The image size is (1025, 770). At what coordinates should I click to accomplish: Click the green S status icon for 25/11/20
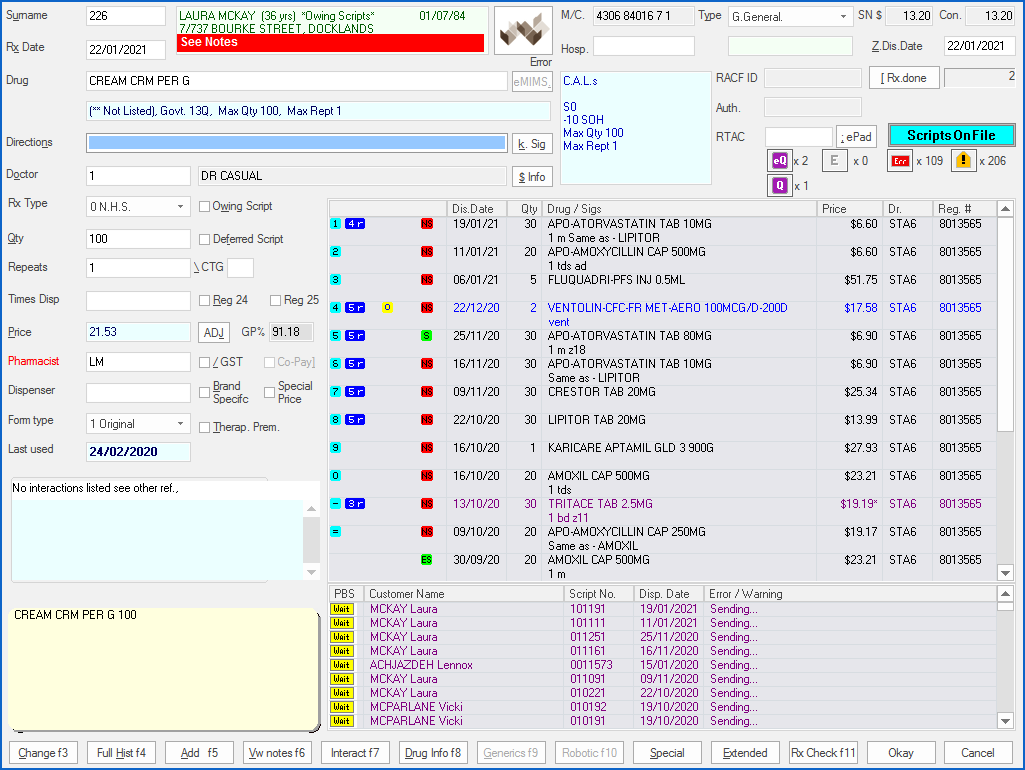coord(426,336)
